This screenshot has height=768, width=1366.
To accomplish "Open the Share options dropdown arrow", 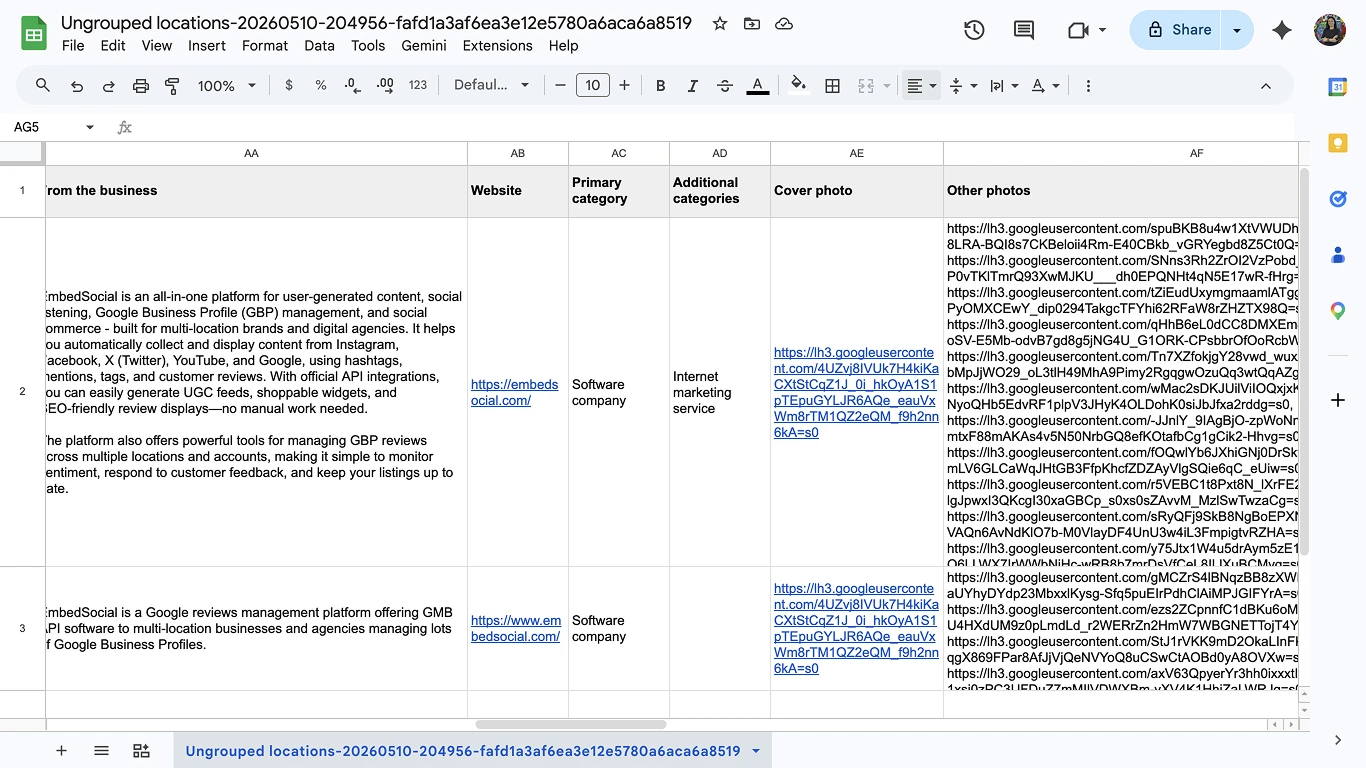I will coord(1238,30).
